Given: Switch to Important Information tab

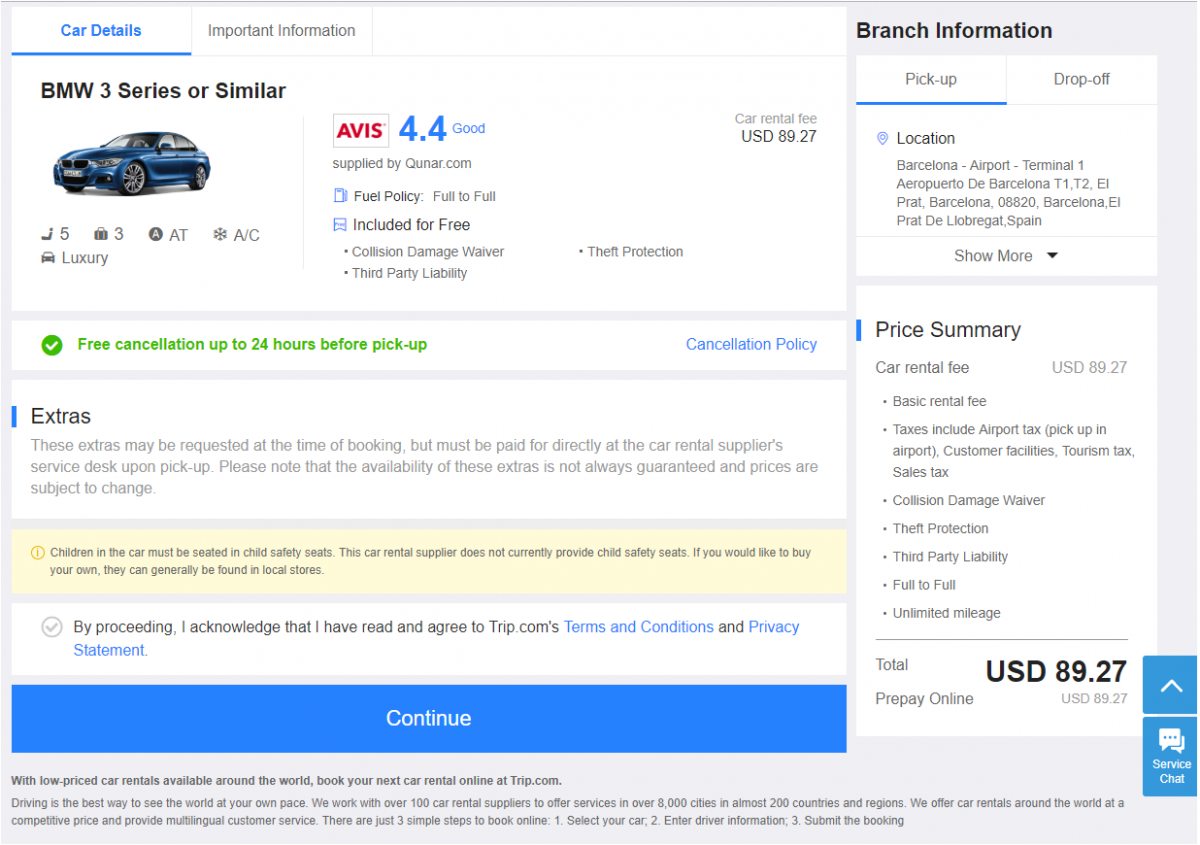Looking at the screenshot, I should coord(281,31).
